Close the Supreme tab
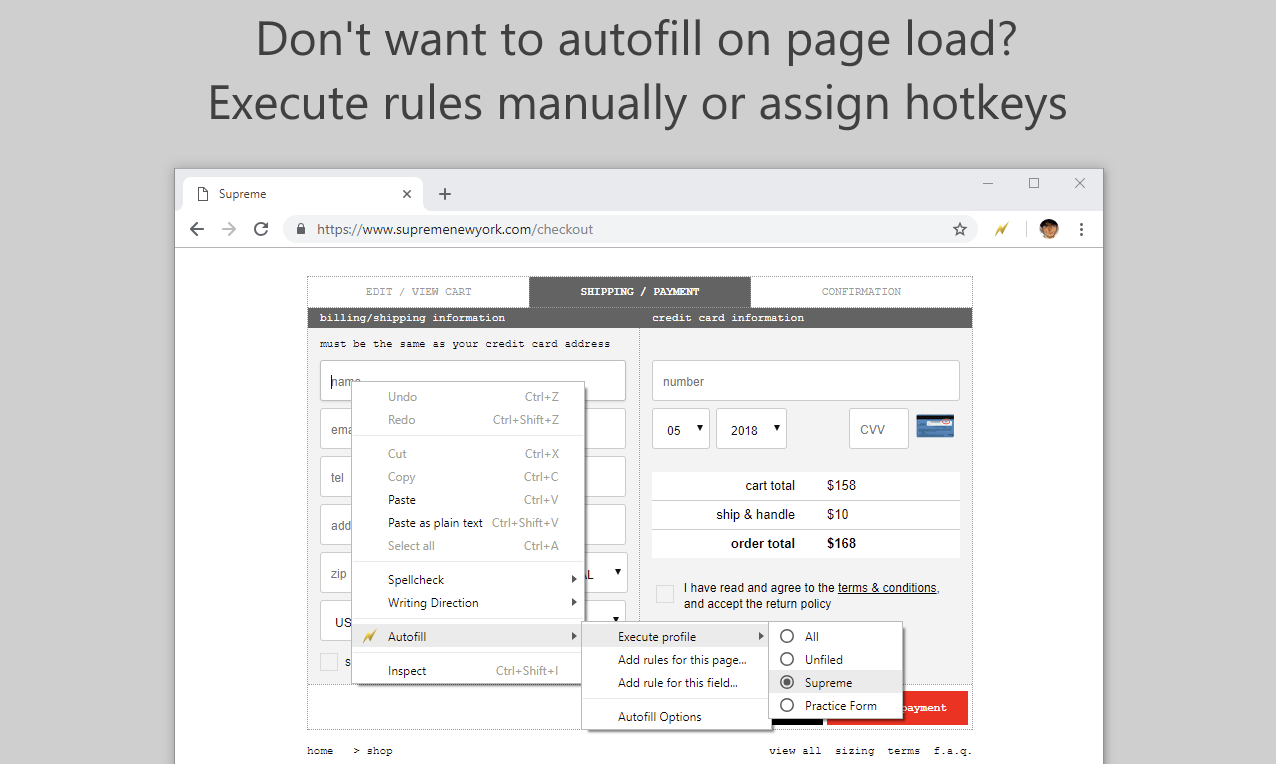Image resolution: width=1276 pixels, height=764 pixels. [406, 194]
